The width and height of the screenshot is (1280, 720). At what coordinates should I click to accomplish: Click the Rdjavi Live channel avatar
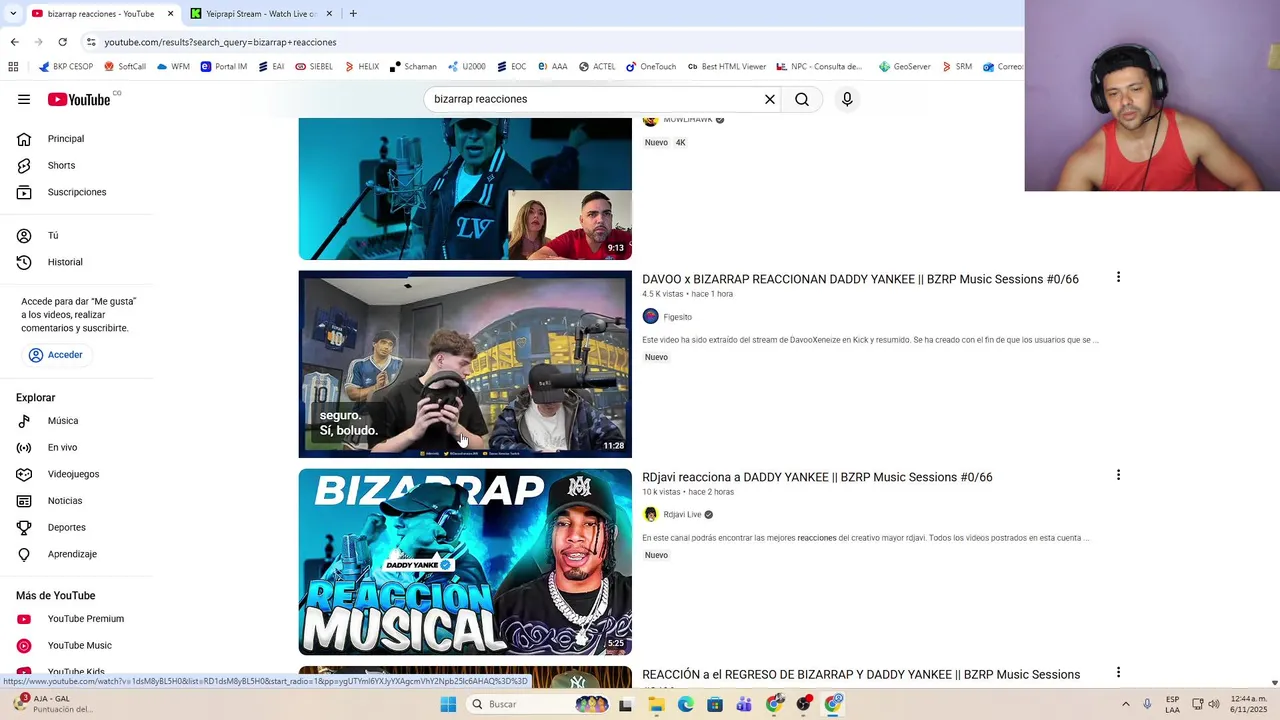click(x=650, y=514)
